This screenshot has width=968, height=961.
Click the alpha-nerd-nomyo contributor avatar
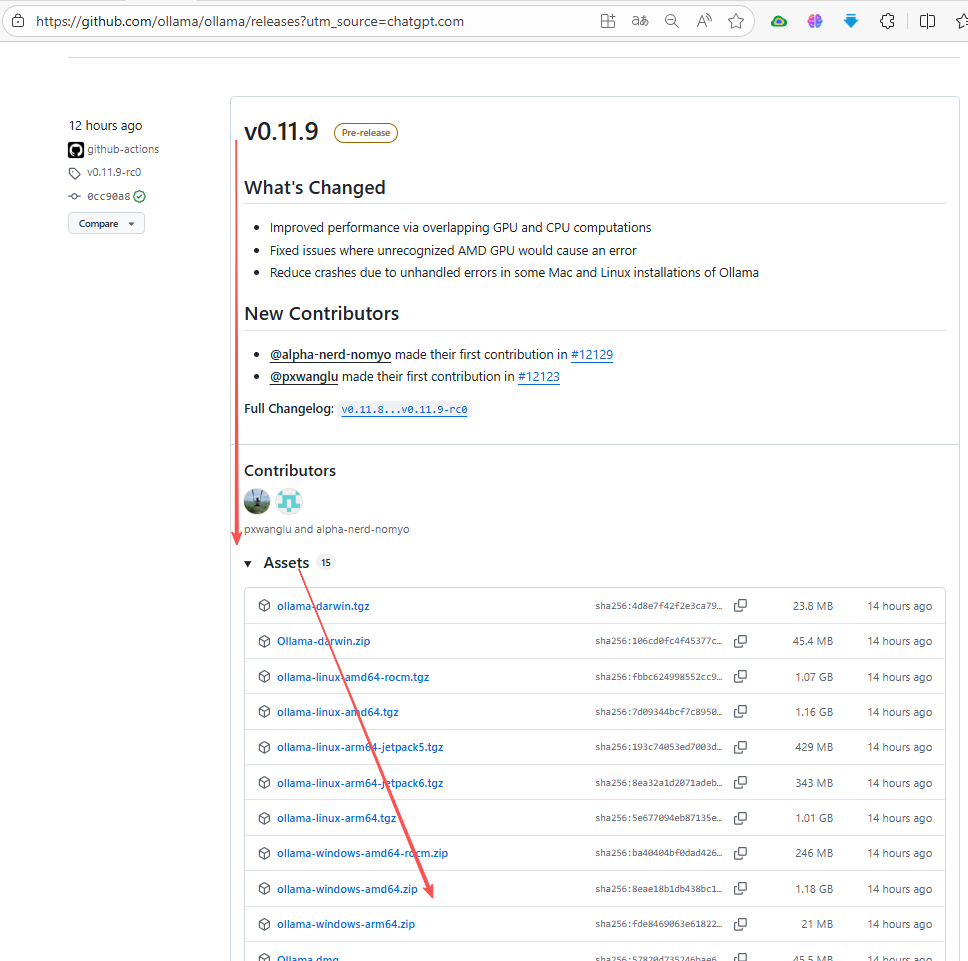(x=288, y=501)
